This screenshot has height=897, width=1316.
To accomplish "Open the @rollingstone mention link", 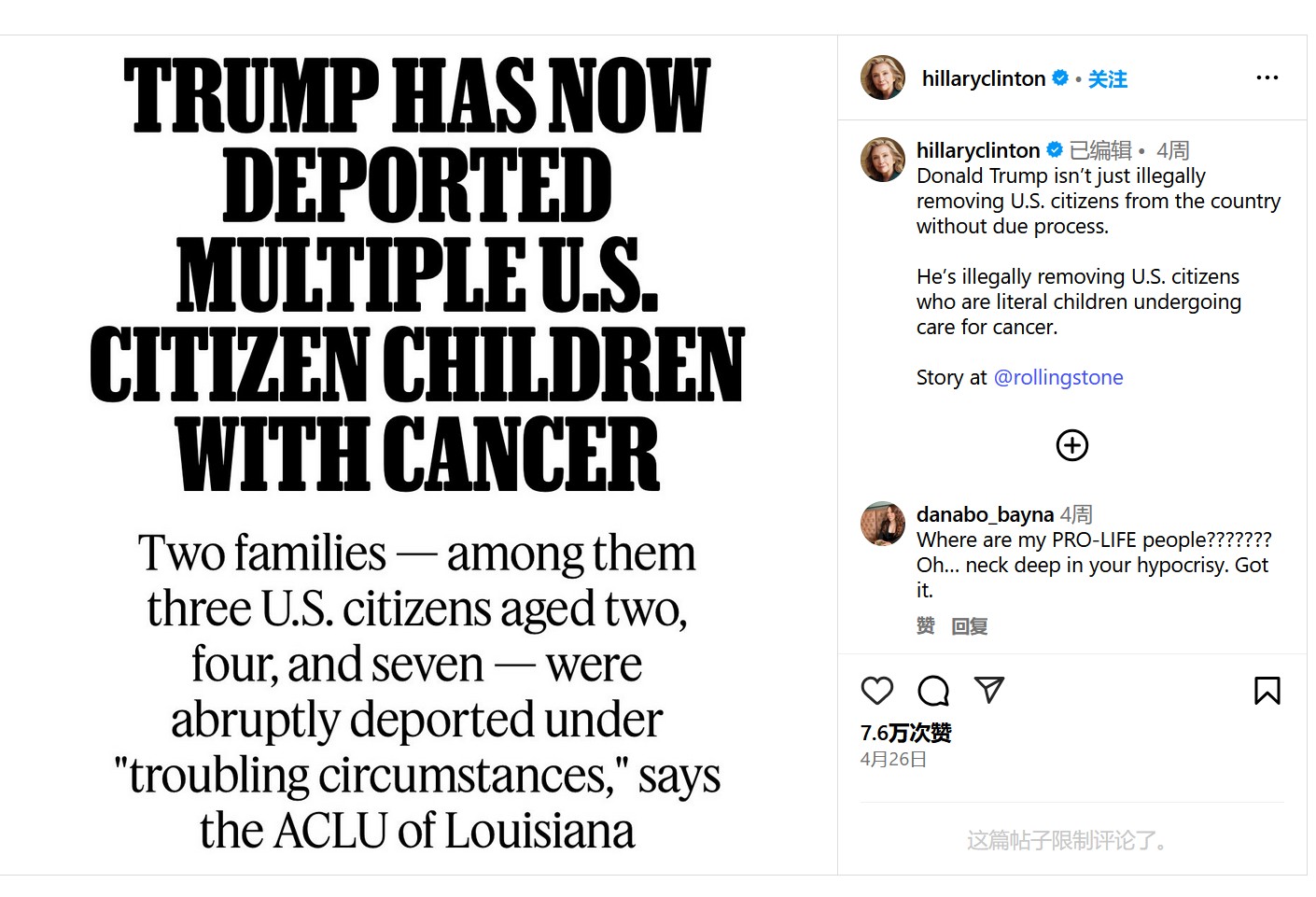I will tap(1058, 377).
